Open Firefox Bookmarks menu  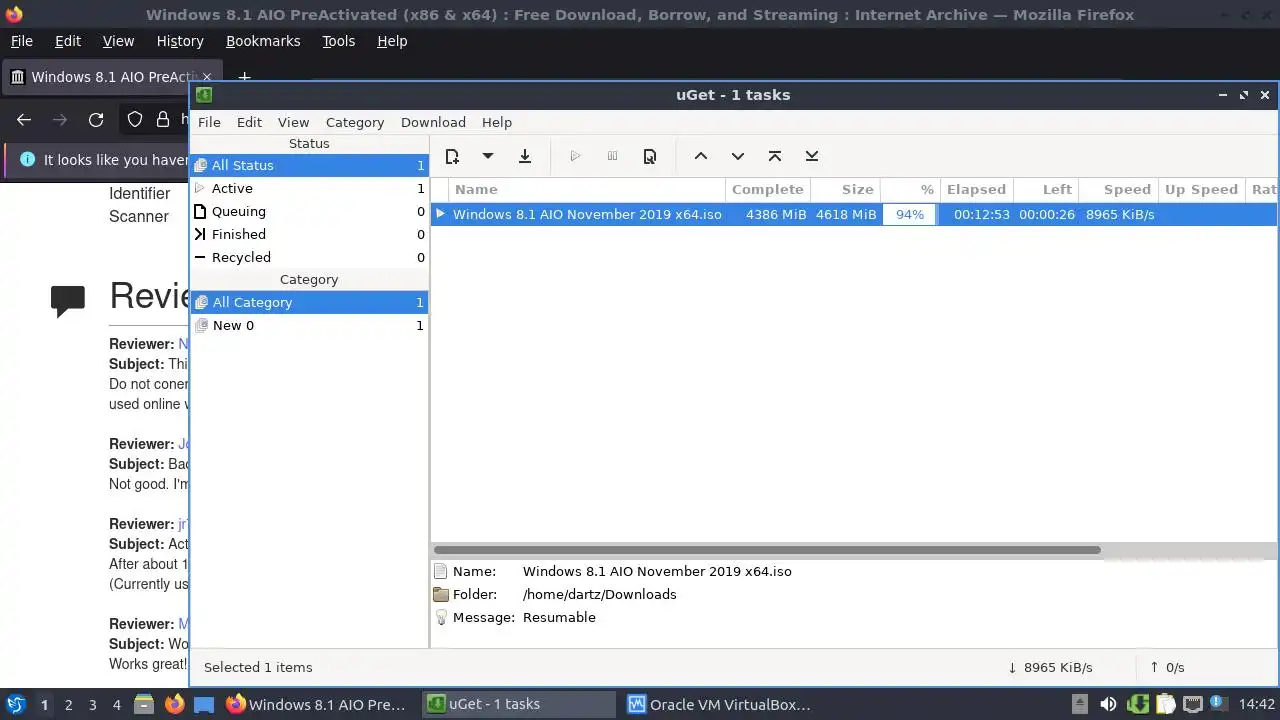(262, 41)
